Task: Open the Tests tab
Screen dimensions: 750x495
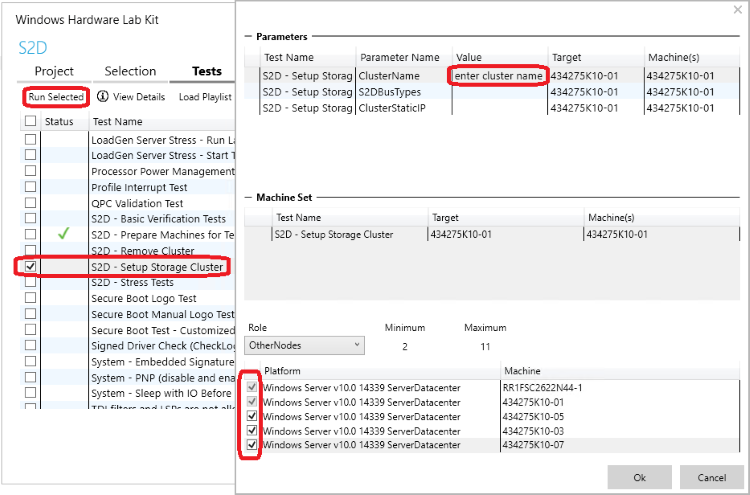Action: (207, 71)
